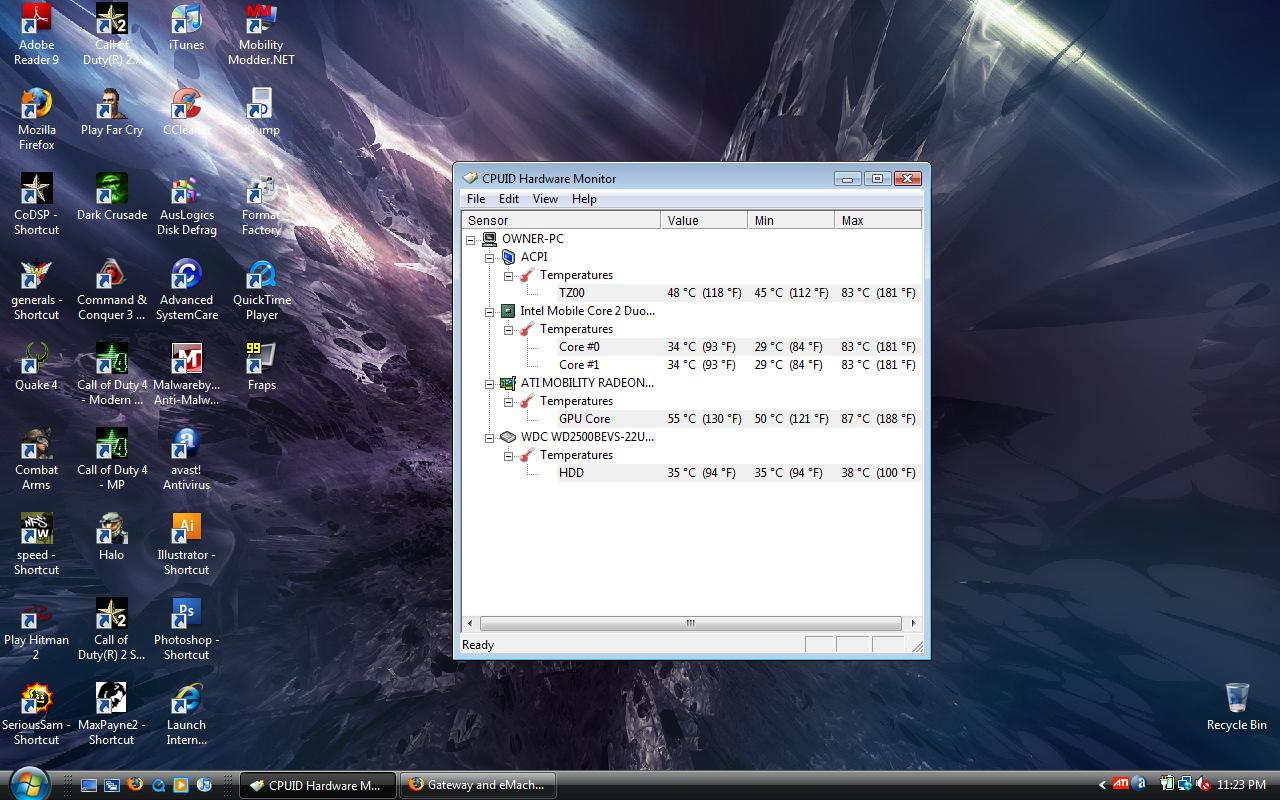Select the Combat Arms desktop icon

click(x=36, y=460)
